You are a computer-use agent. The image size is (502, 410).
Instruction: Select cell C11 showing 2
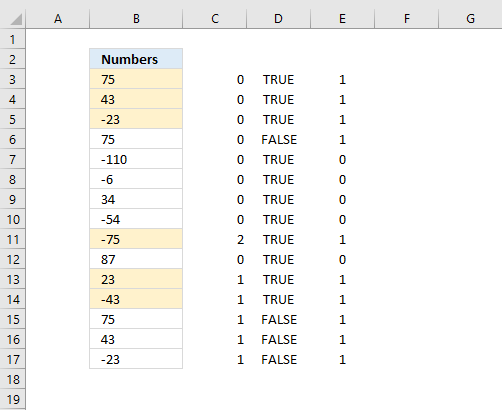(215, 239)
